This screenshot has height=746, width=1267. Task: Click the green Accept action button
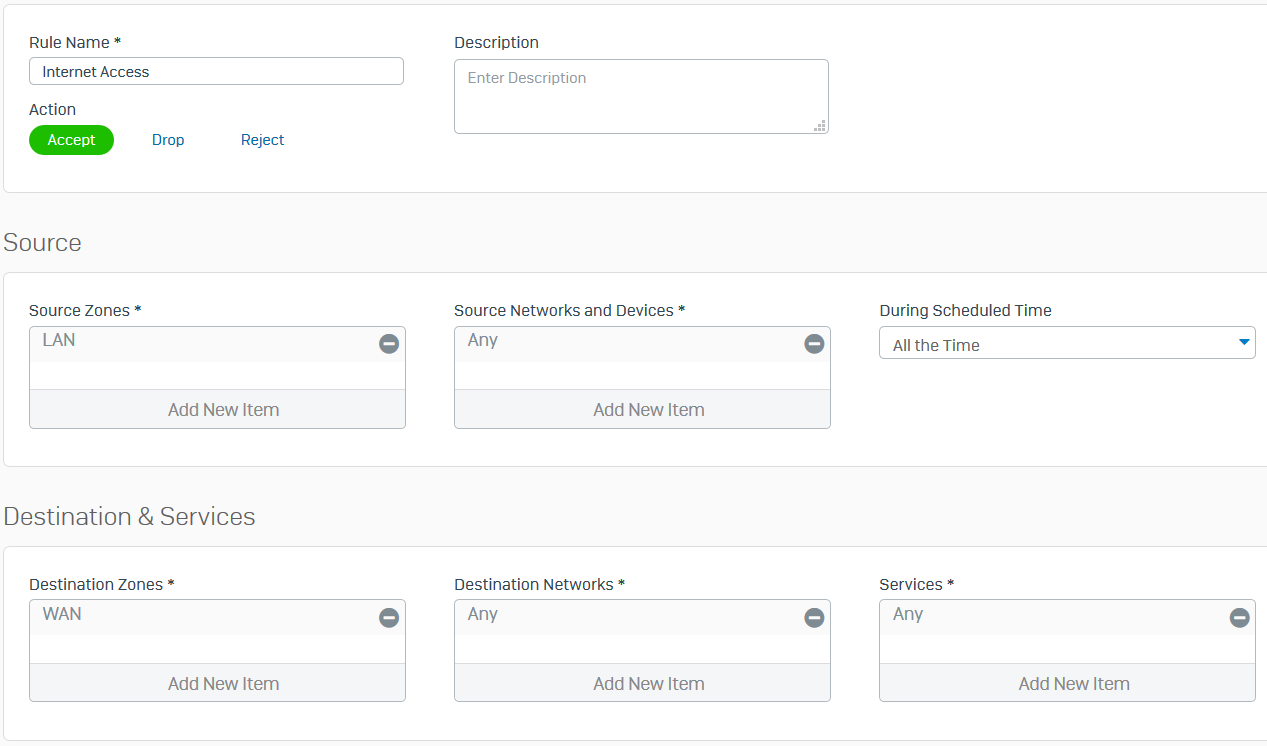(x=71, y=139)
